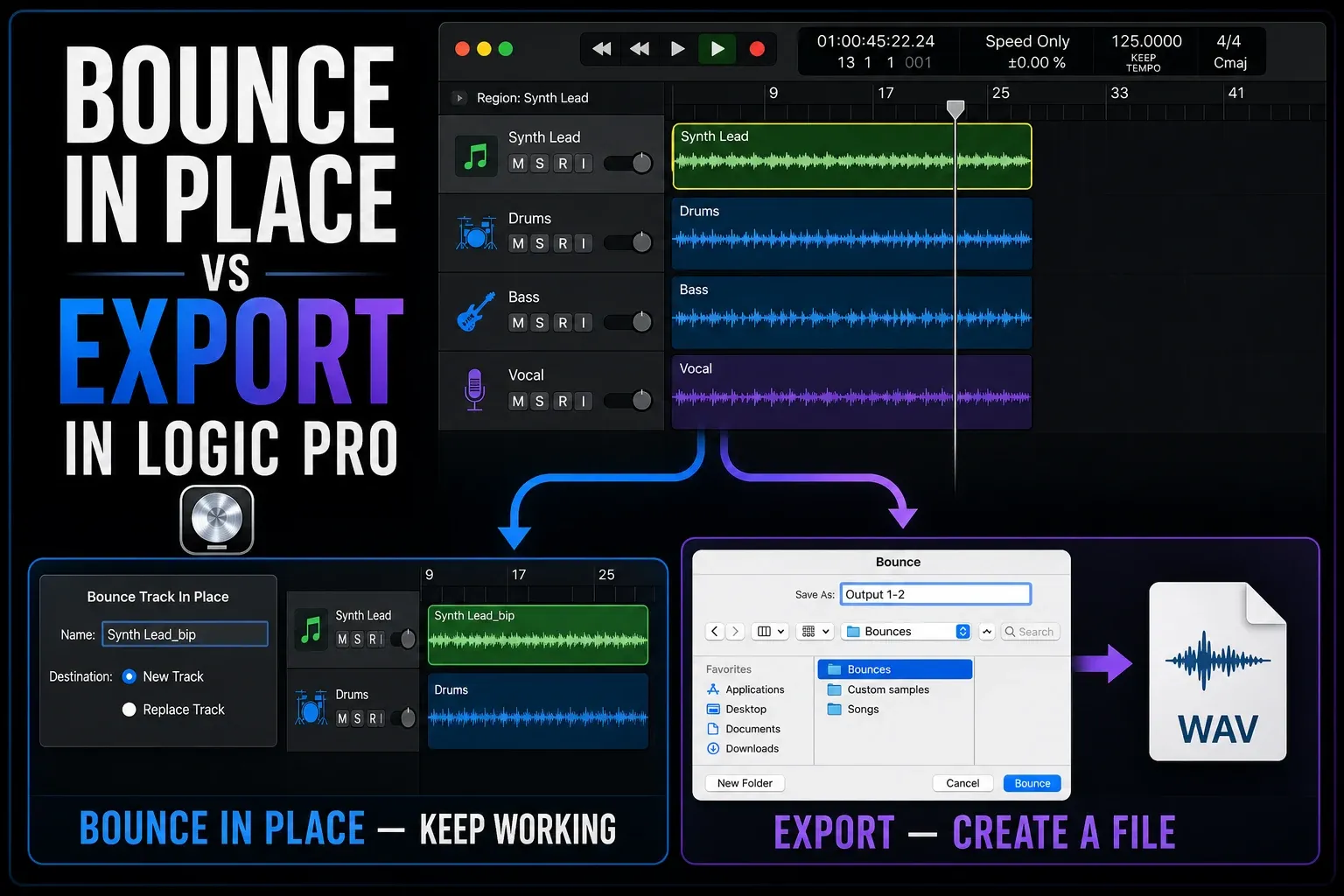
Task: Click the Cmaj key signature
Action: (x=1230, y=63)
